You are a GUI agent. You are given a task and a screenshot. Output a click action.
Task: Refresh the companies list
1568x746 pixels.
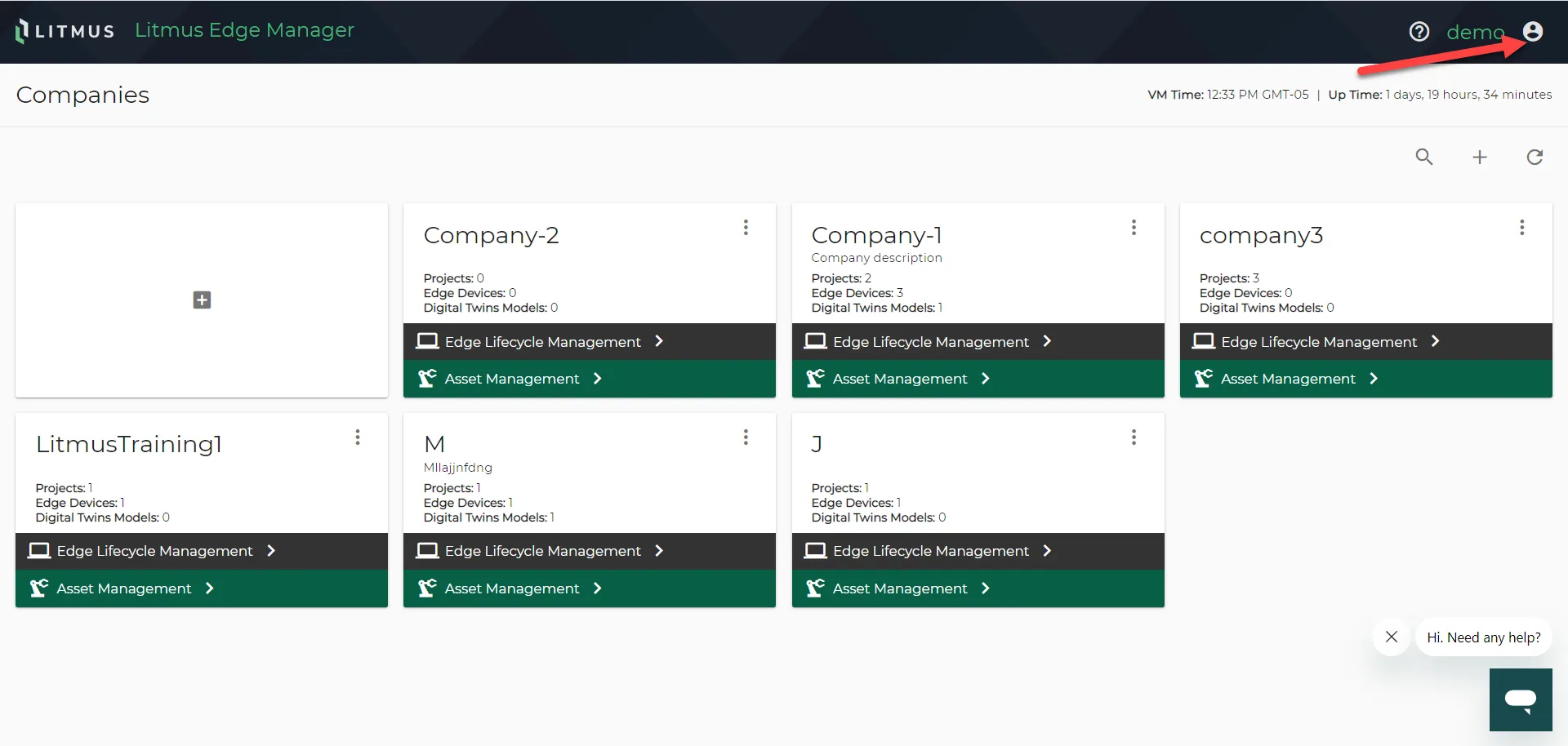1535,157
